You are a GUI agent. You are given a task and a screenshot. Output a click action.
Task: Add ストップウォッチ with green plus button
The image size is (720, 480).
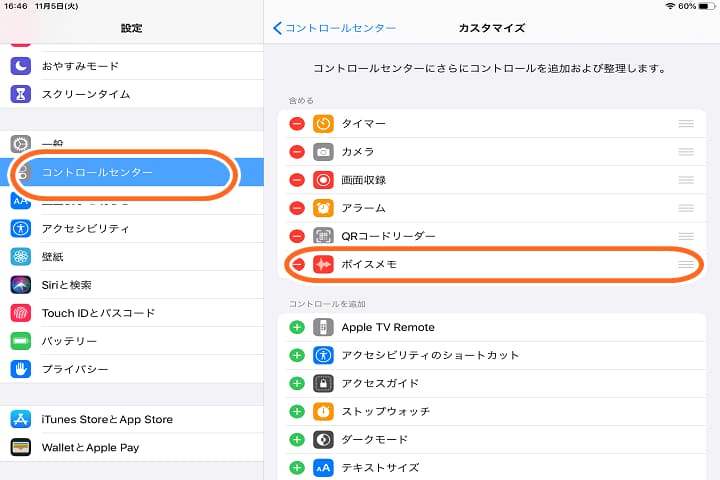point(297,411)
